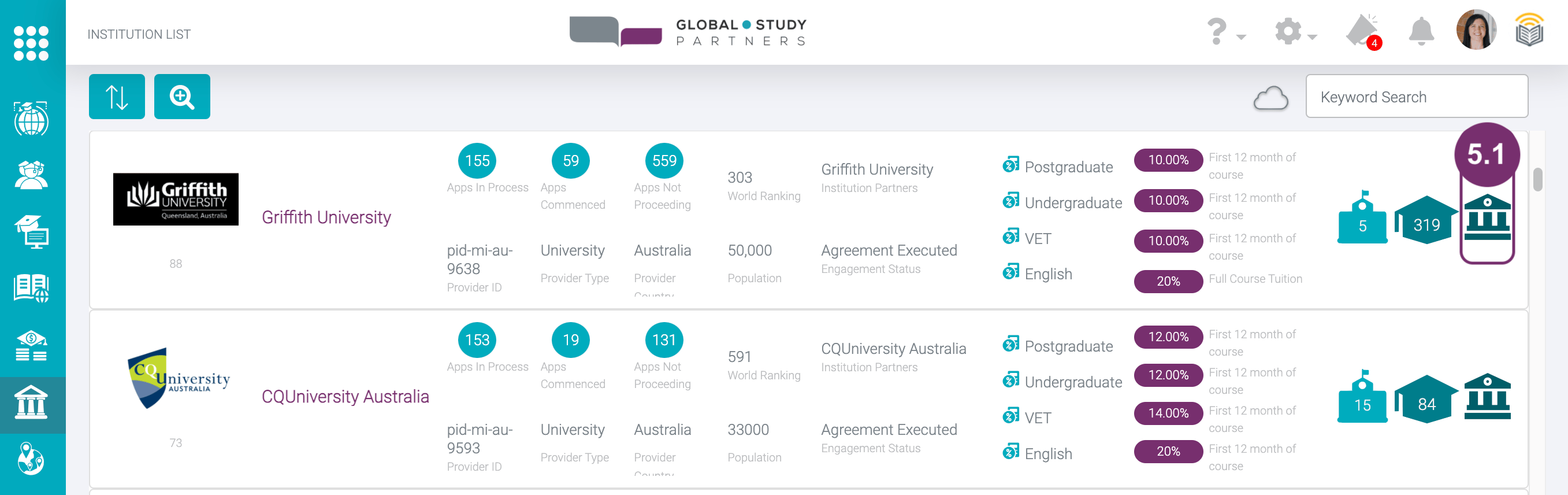Open the Griffith University link

pyautogui.click(x=326, y=217)
